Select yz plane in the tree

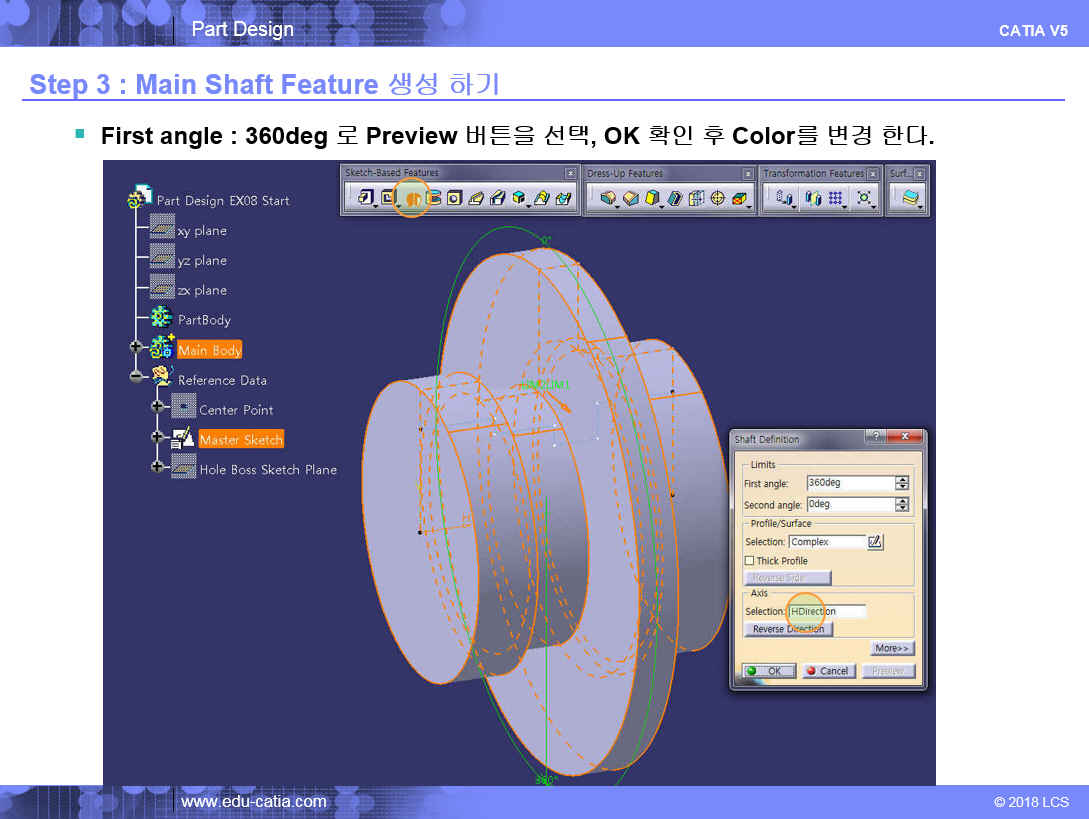click(202, 260)
